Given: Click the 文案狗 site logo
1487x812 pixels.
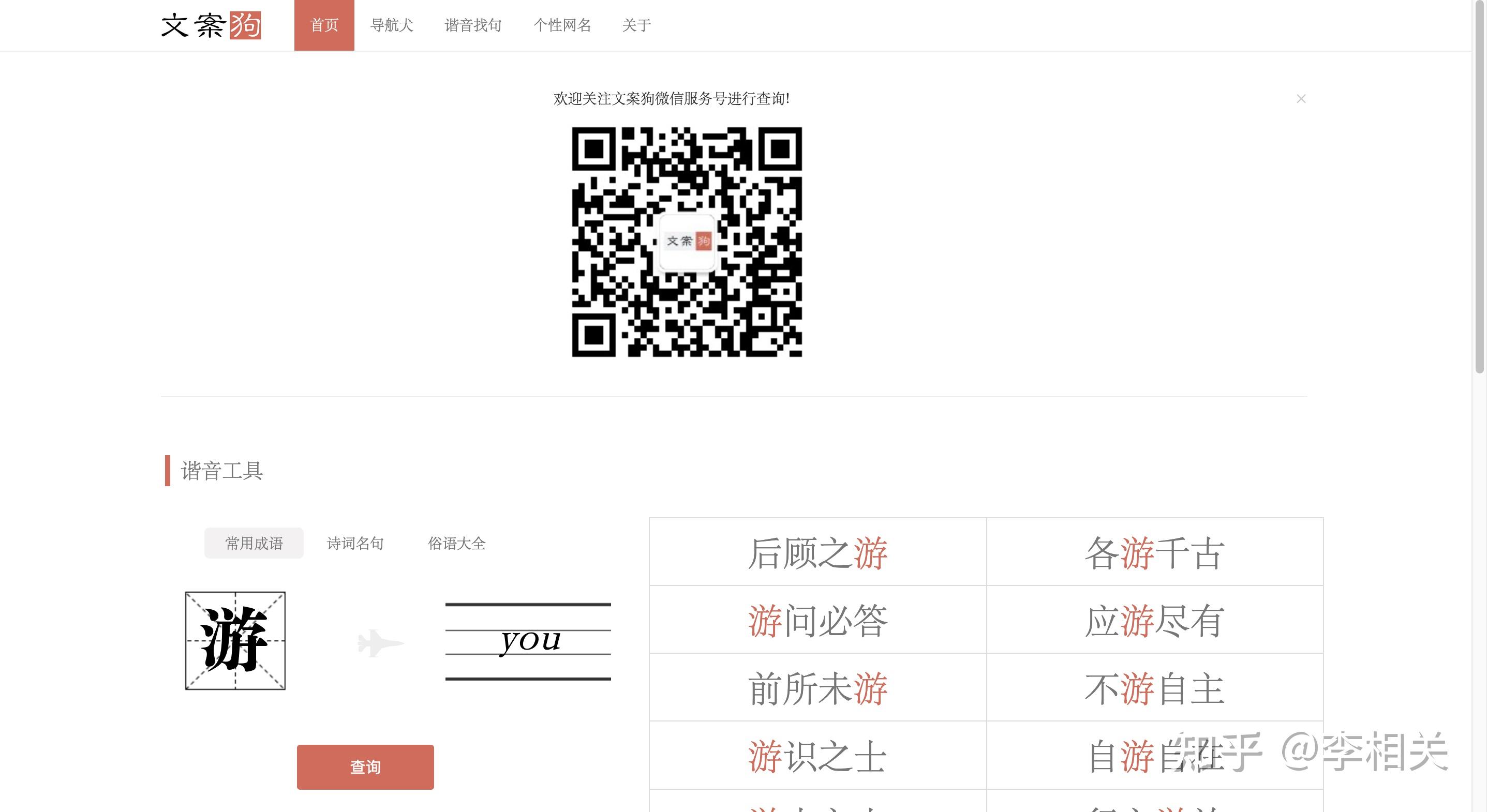Looking at the screenshot, I should tap(211, 25).
